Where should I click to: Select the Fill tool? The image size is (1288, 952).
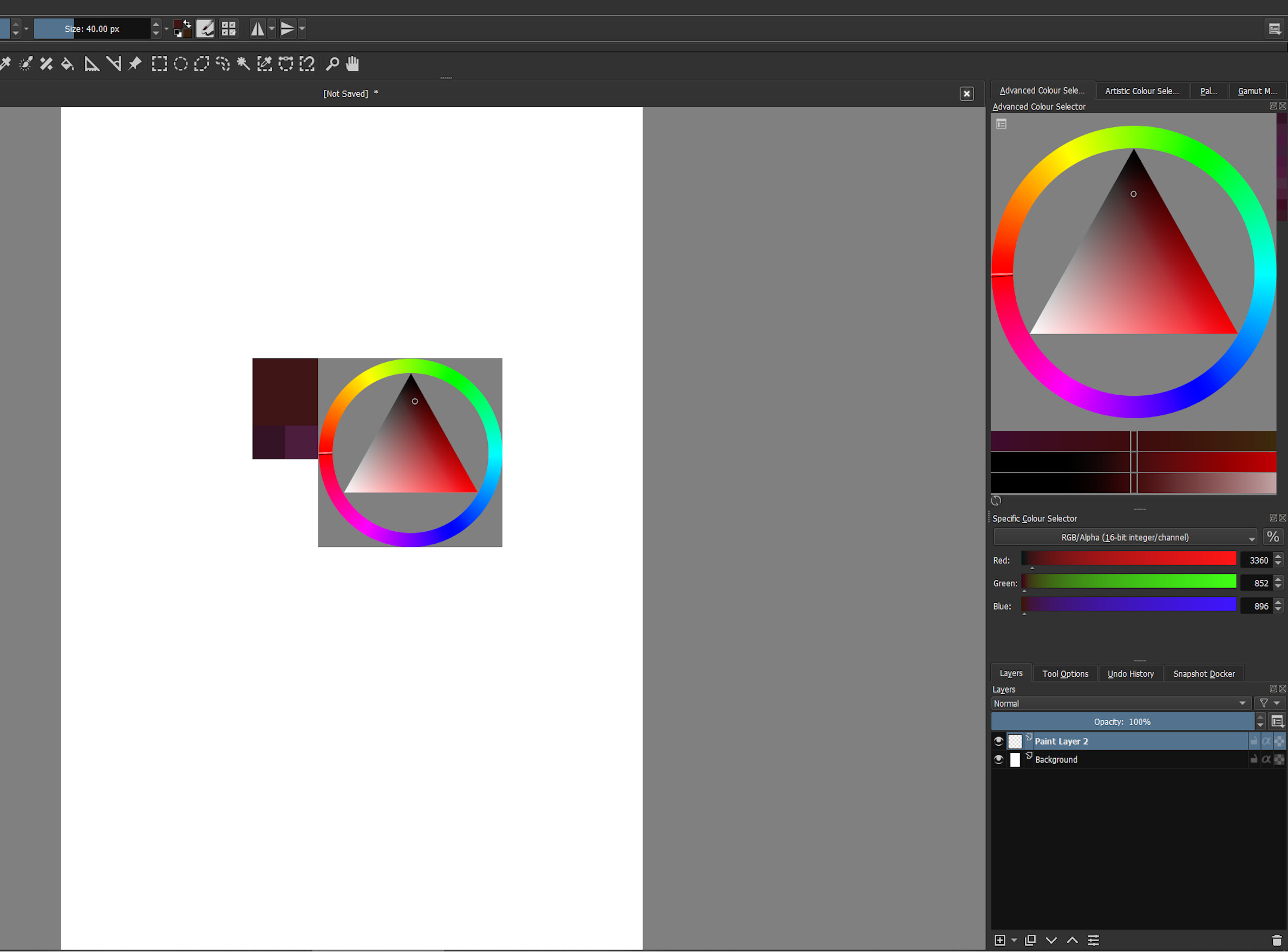click(x=67, y=63)
